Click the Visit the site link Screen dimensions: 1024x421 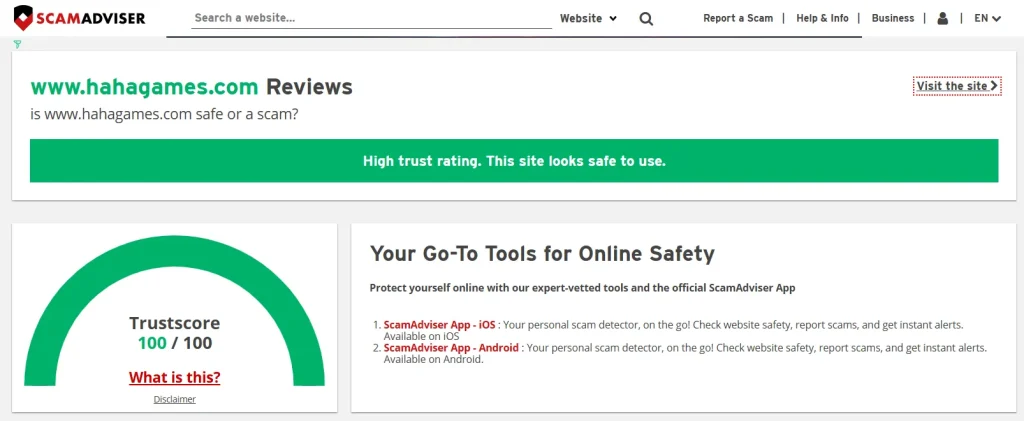coord(957,86)
